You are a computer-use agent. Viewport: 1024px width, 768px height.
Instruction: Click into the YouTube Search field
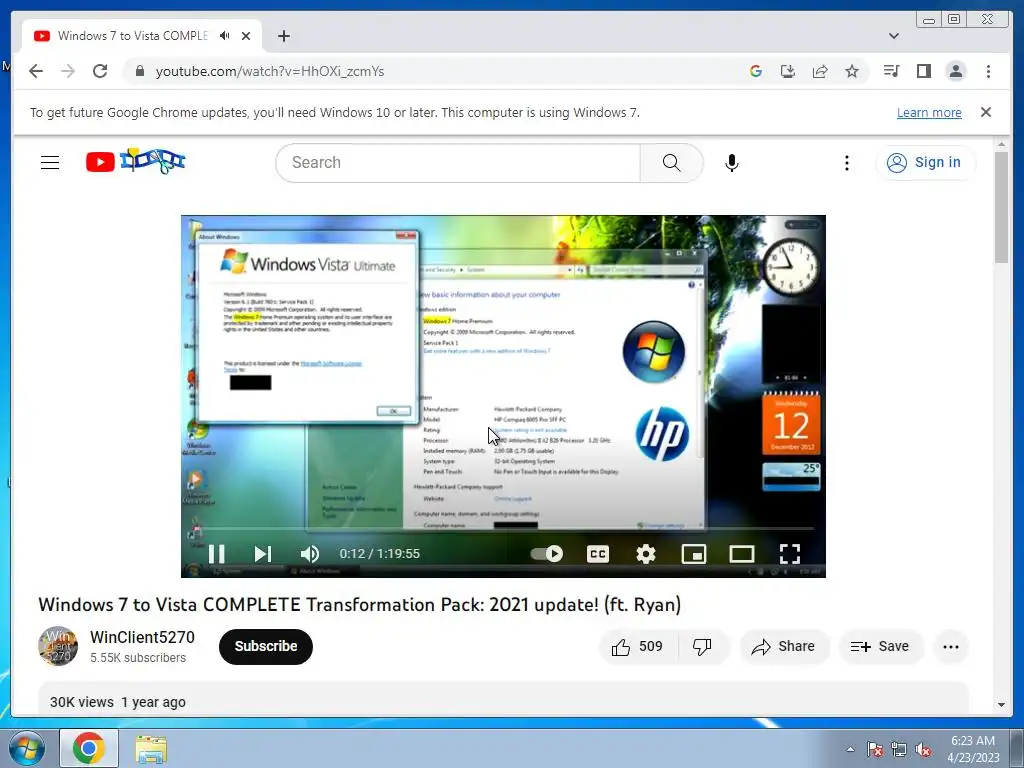(458, 163)
